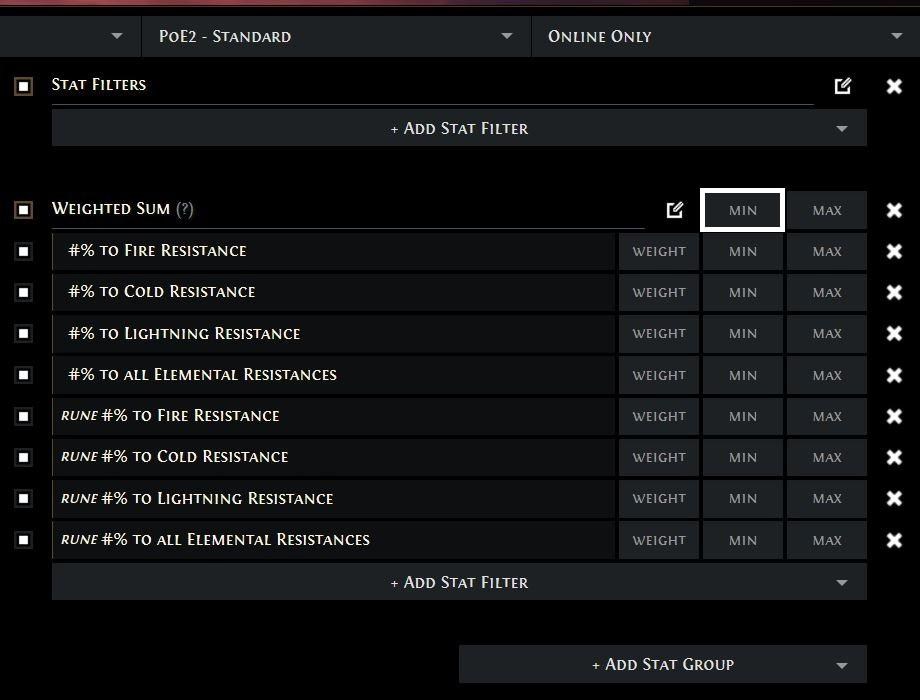Toggle the Weighted Sum group checkbox

click(x=24, y=210)
